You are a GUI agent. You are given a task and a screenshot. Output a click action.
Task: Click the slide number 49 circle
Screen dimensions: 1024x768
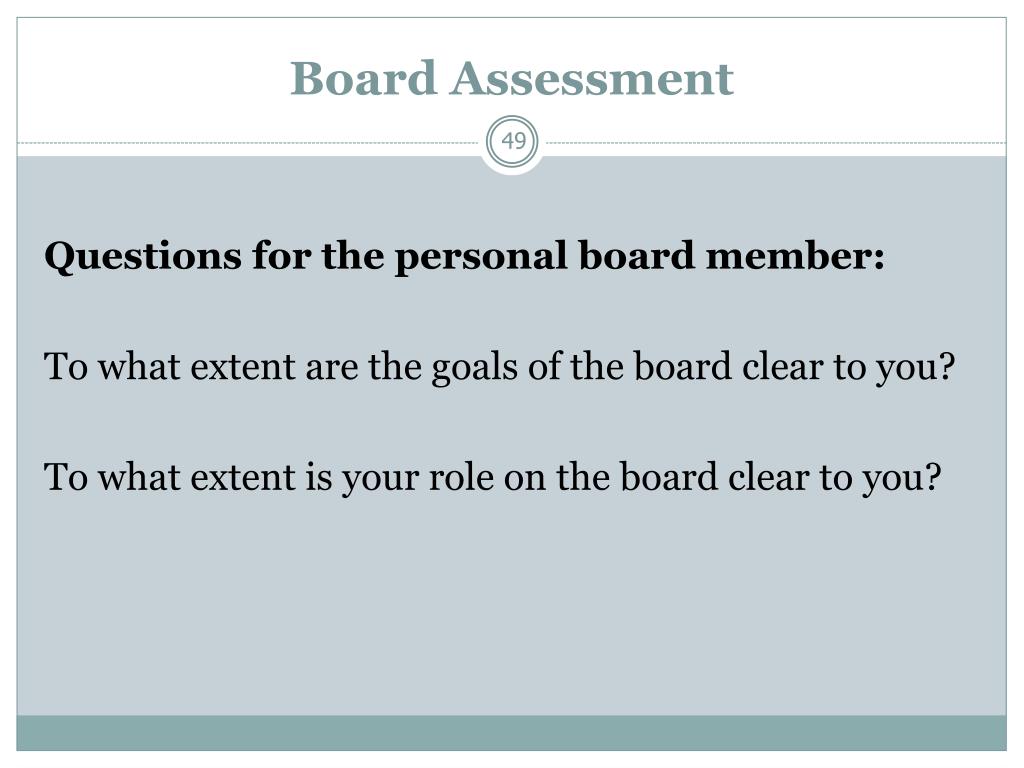[513, 141]
